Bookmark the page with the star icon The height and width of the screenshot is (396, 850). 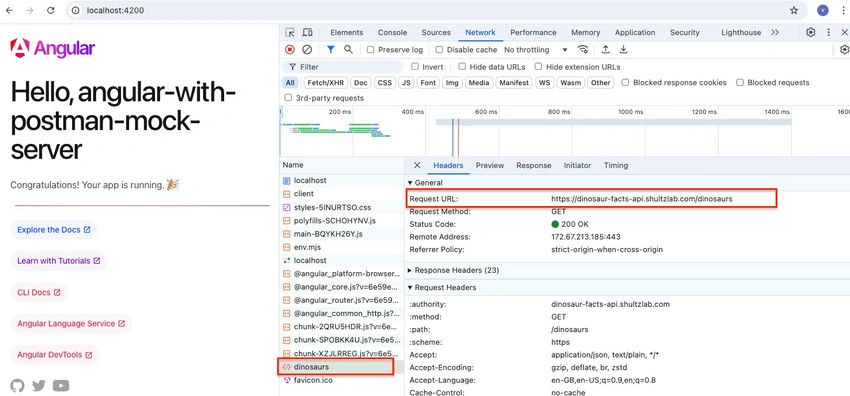pos(794,10)
